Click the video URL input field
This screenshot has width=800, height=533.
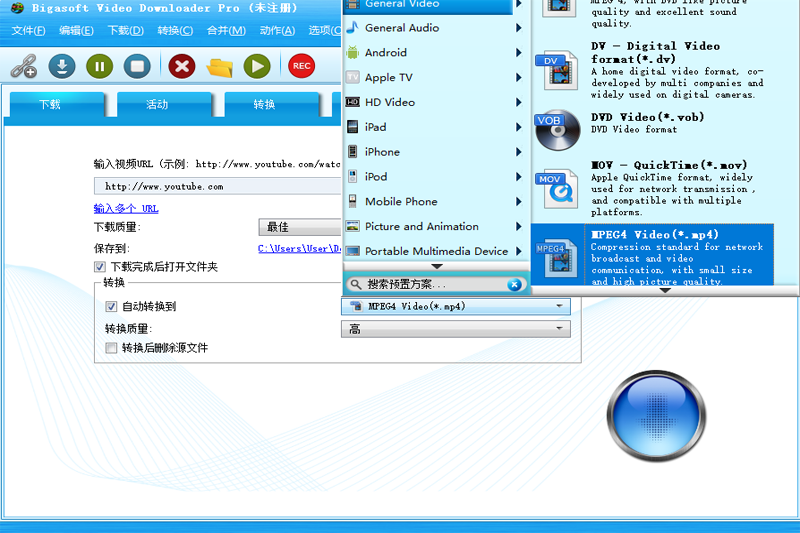(217, 186)
